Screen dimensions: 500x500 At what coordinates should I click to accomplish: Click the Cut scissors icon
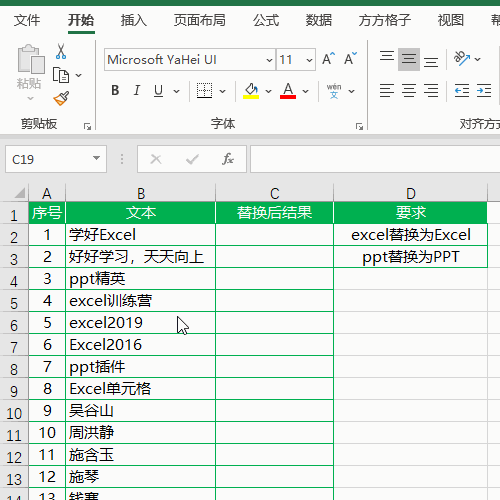point(61,51)
